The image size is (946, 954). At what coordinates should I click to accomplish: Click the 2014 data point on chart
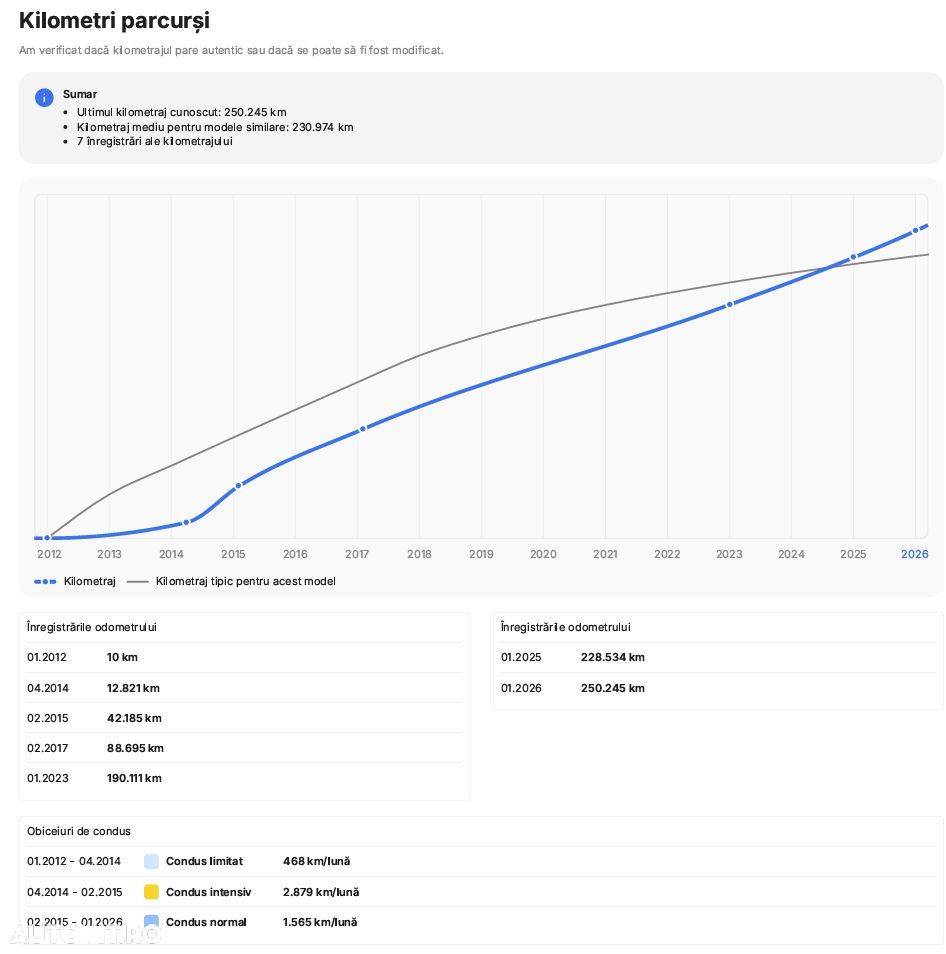(x=186, y=523)
